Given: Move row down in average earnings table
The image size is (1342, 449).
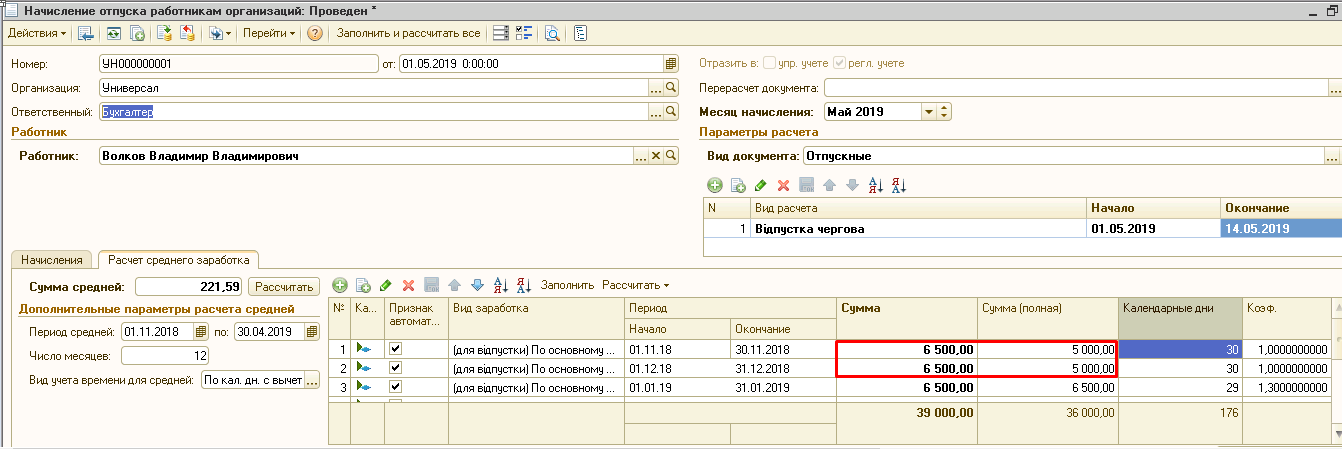Looking at the screenshot, I should click(477, 285).
